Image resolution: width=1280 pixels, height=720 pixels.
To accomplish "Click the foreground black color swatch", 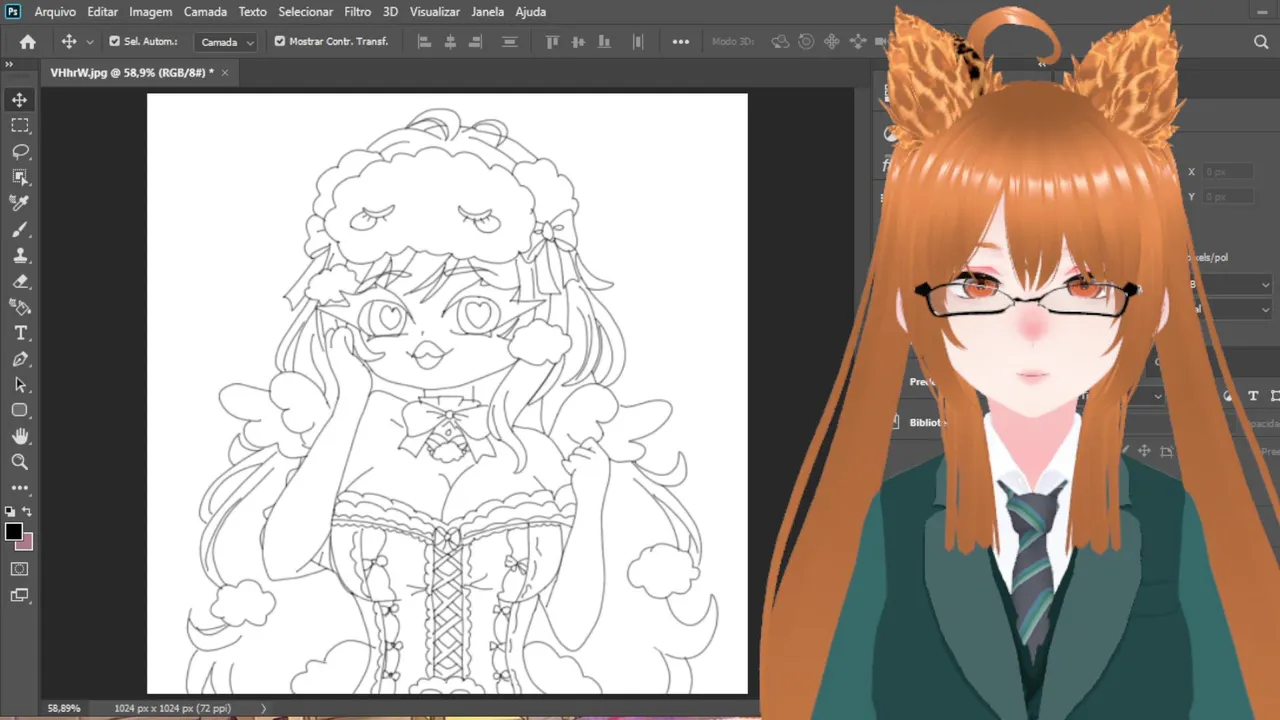I will (x=14, y=532).
